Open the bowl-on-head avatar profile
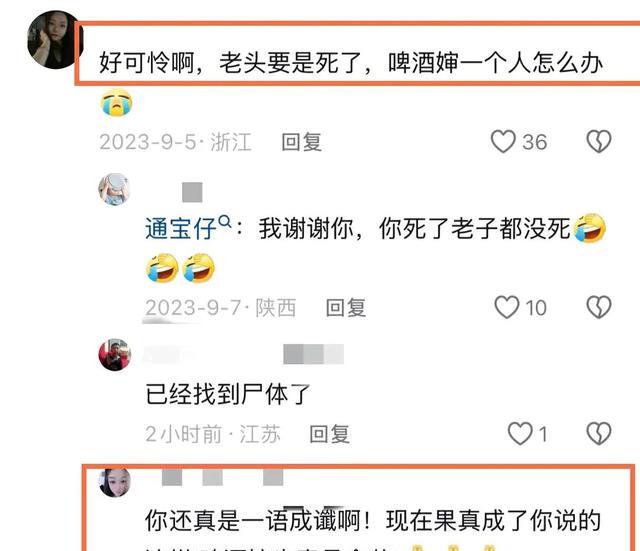The width and height of the screenshot is (640, 551). coord(114,189)
